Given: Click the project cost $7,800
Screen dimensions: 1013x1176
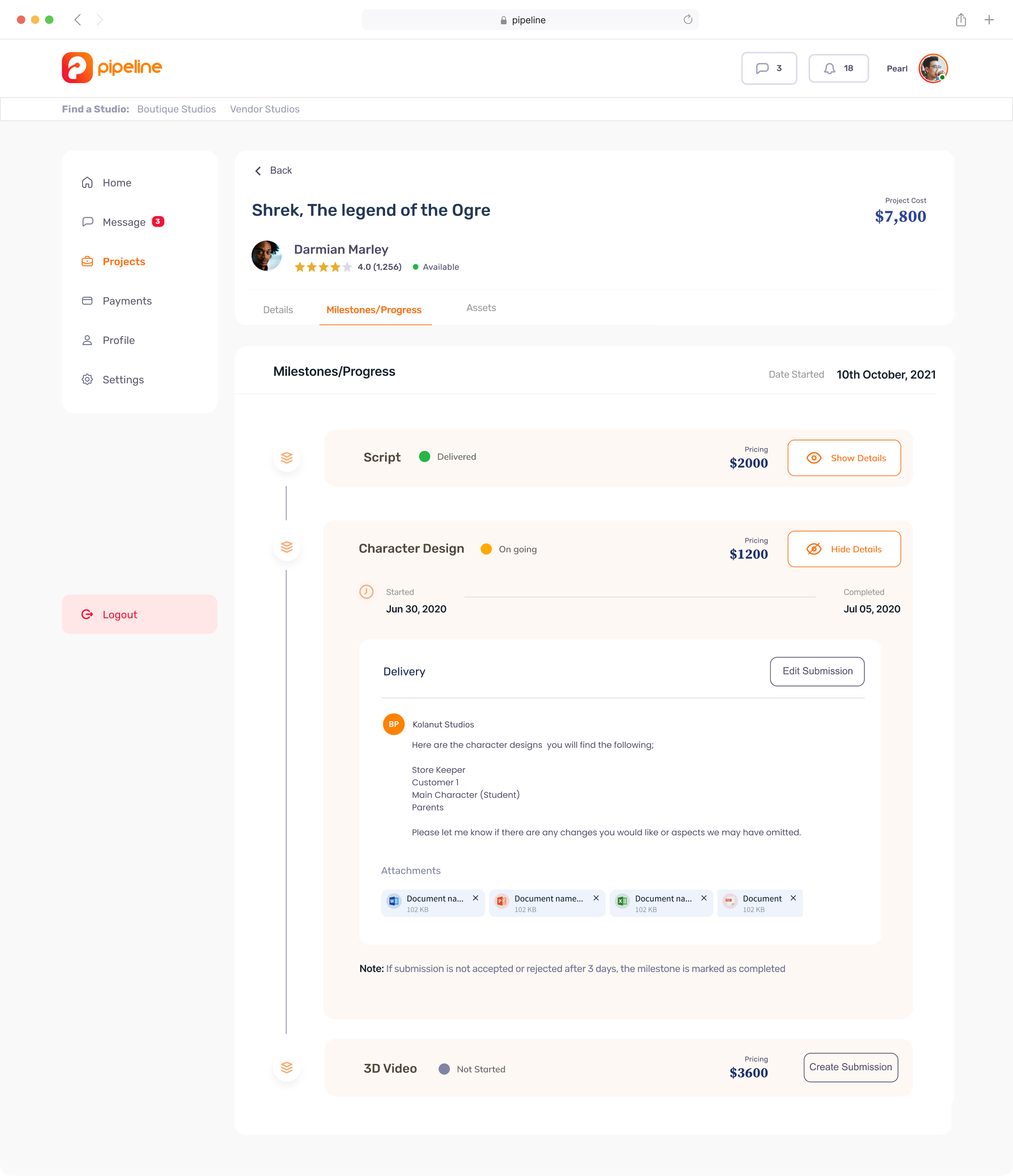Looking at the screenshot, I should tap(900, 216).
